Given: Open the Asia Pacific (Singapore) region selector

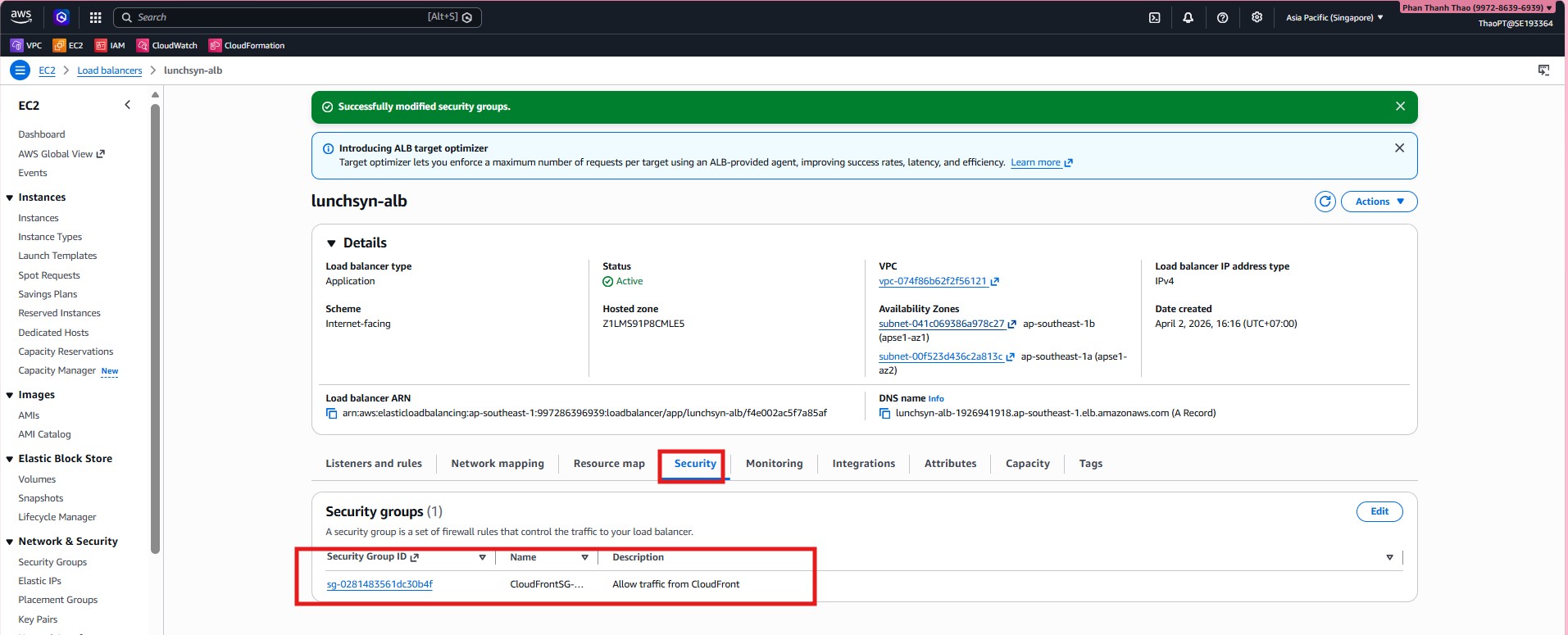Looking at the screenshot, I should pyautogui.click(x=1334, y=17).
